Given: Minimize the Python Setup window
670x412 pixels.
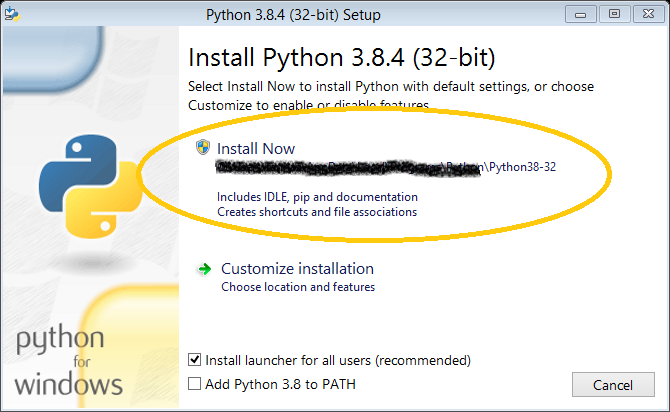Looking at the screenshot, I should click(580, 14).
